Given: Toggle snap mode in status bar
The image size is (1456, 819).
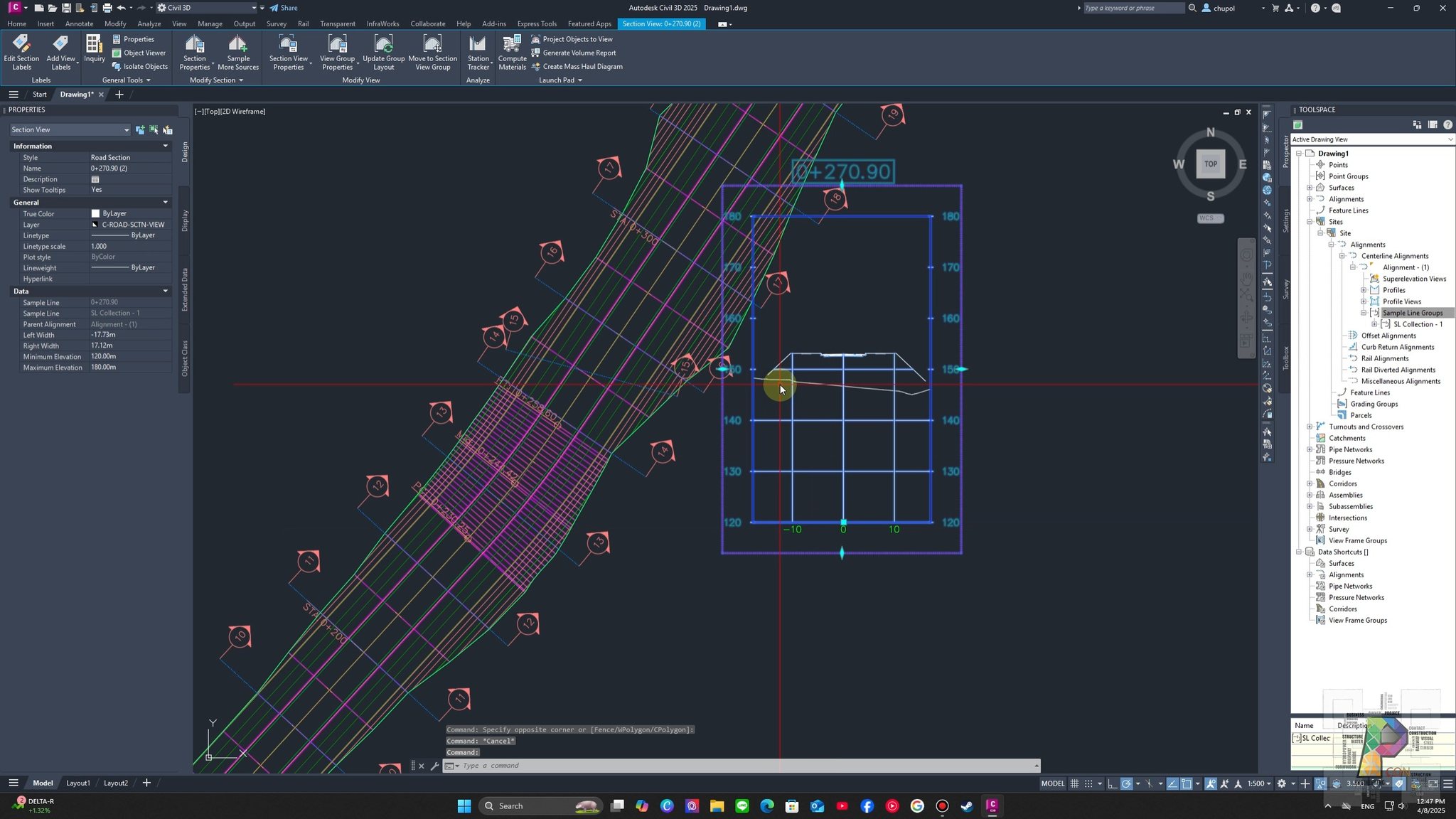Looking at the screenshot, I should (1088, 783).
